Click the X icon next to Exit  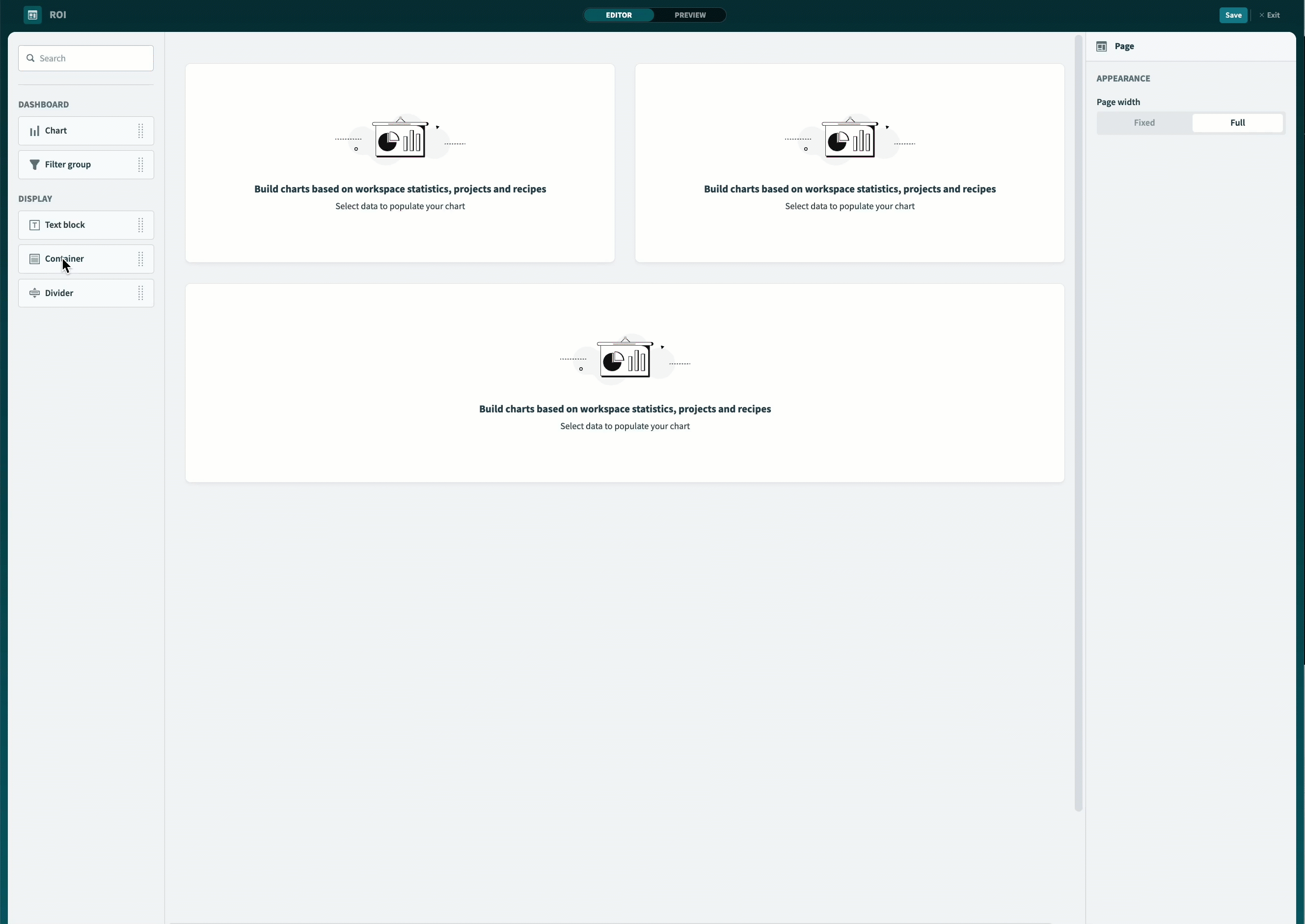click(x=1262, y=15)
